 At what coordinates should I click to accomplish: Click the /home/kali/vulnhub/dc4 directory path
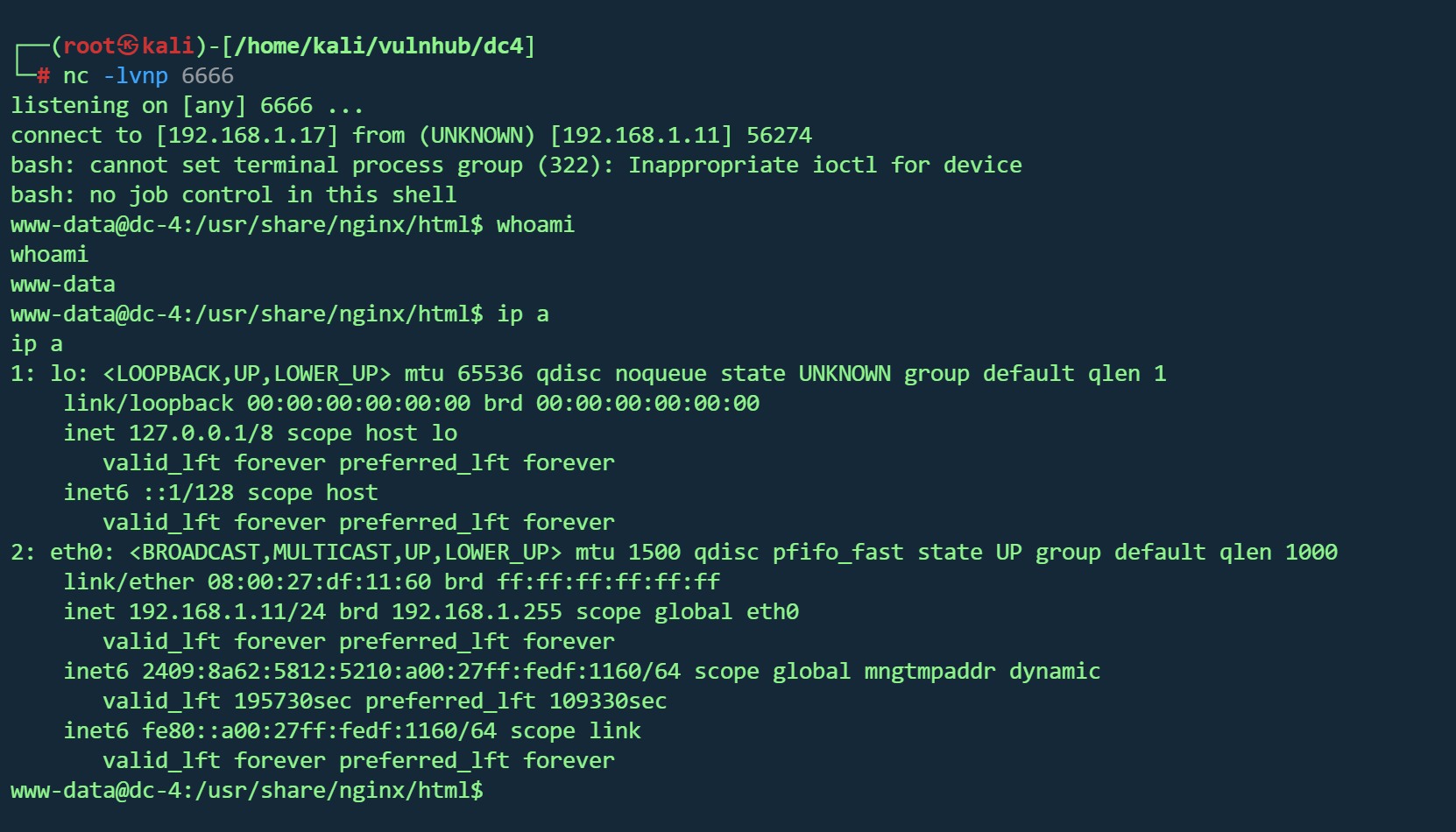pos(378,46)
